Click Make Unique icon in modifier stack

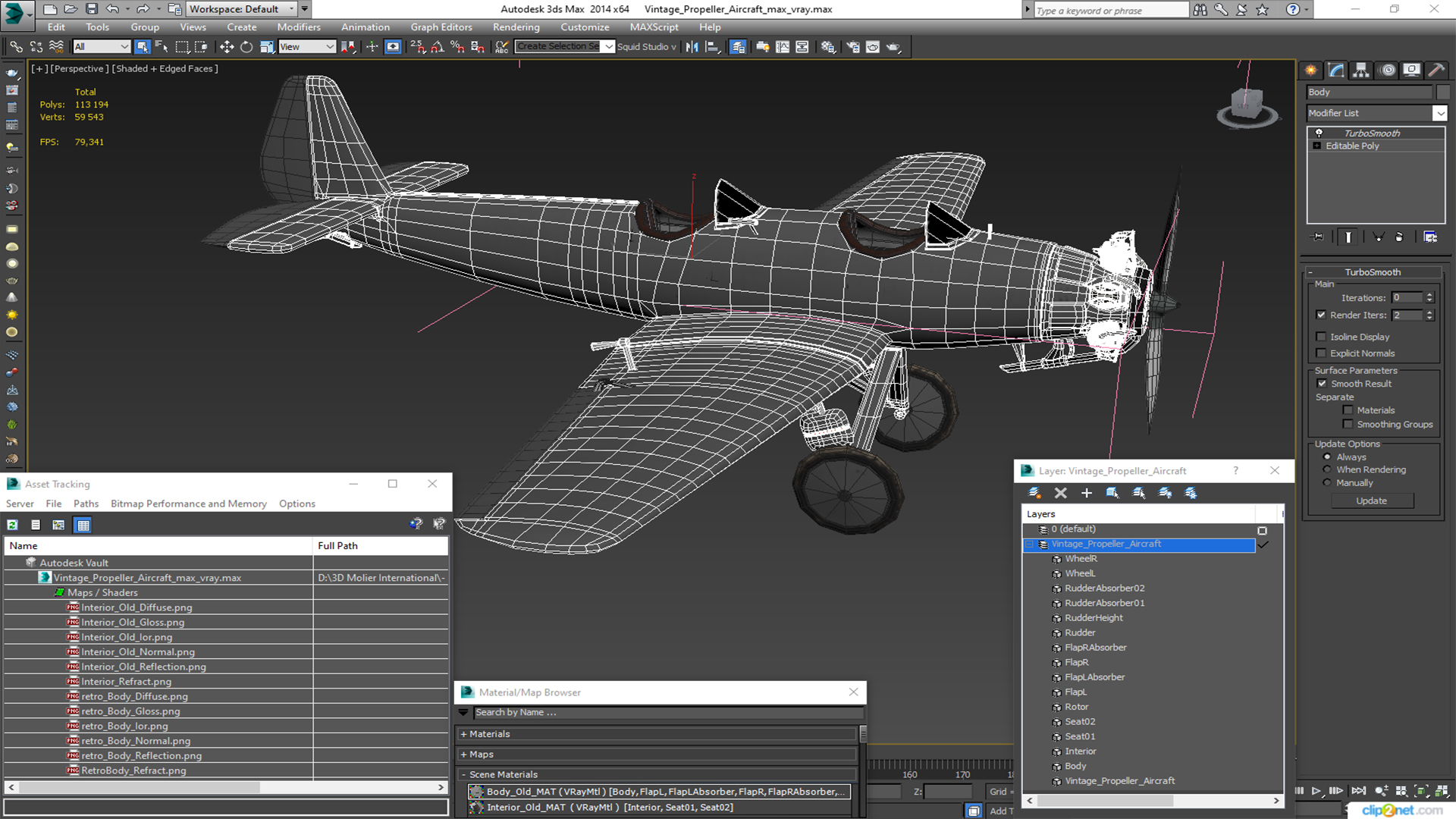click(x=1379, y=237)
